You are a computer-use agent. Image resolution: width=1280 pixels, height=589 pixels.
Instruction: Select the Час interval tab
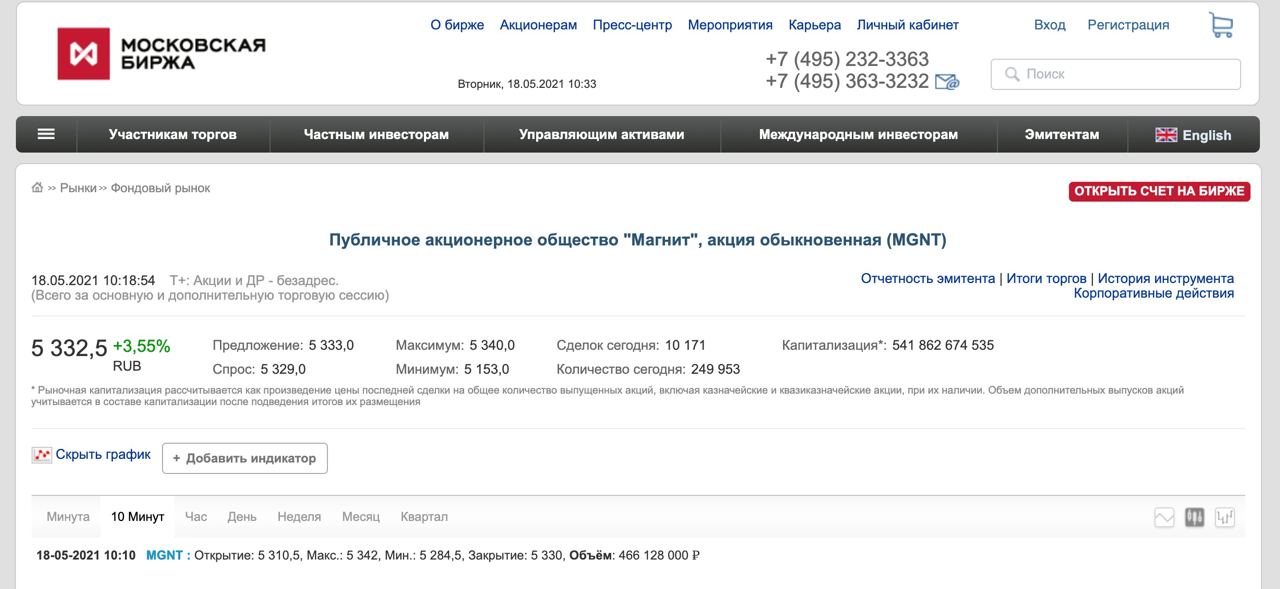coord(196,517)
